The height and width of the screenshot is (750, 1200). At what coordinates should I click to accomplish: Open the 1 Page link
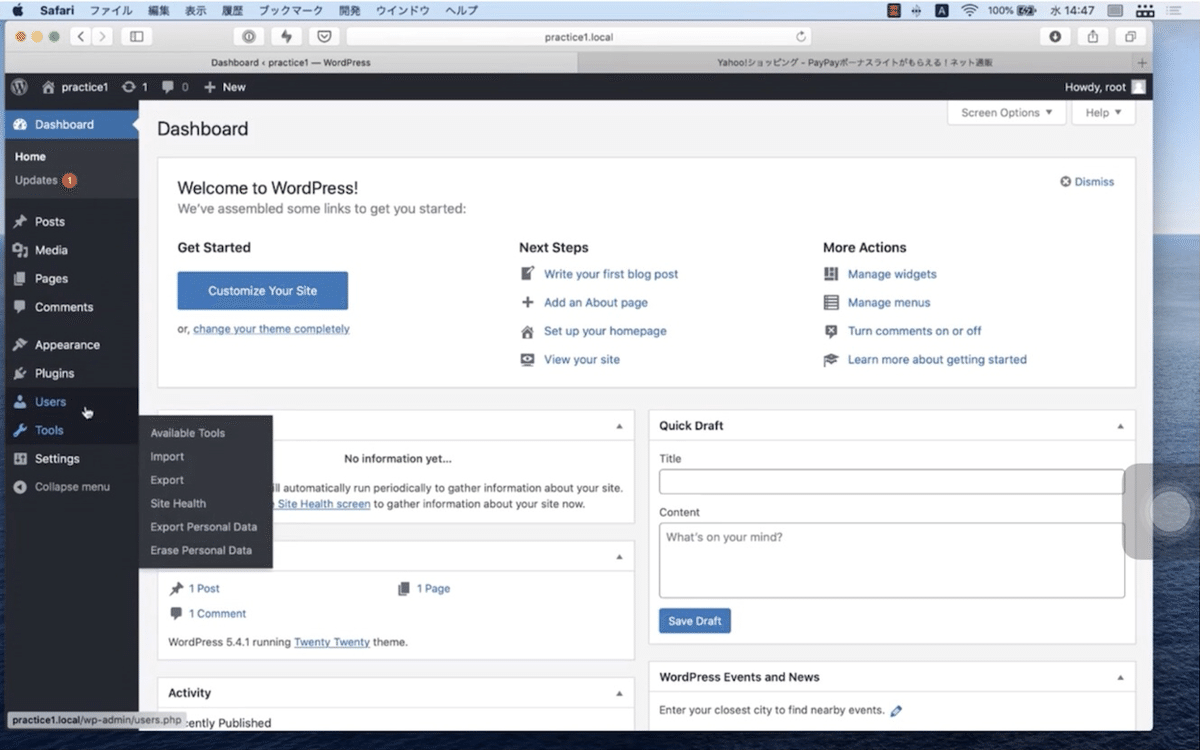click(433, 589)
